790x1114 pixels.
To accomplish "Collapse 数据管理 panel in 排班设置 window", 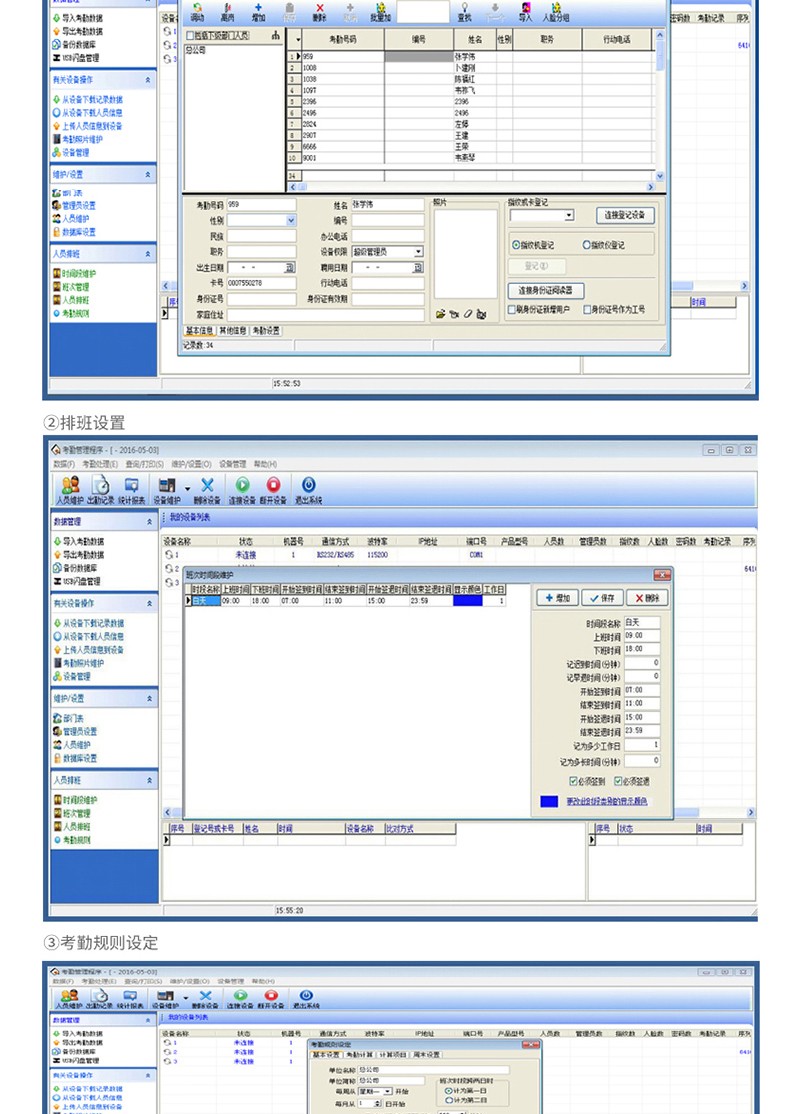I will [149, 521].
